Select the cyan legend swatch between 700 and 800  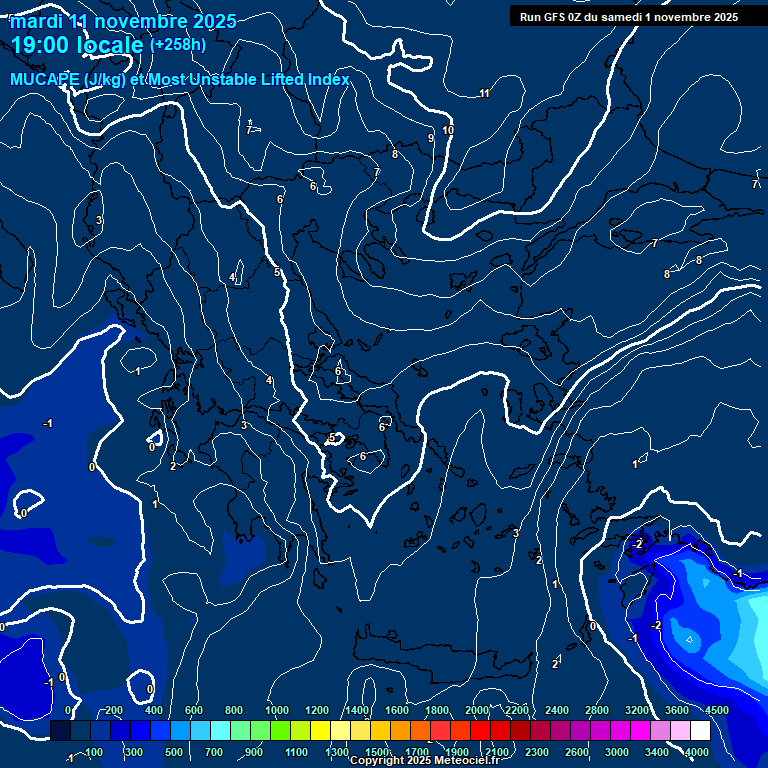pos(220,730)
